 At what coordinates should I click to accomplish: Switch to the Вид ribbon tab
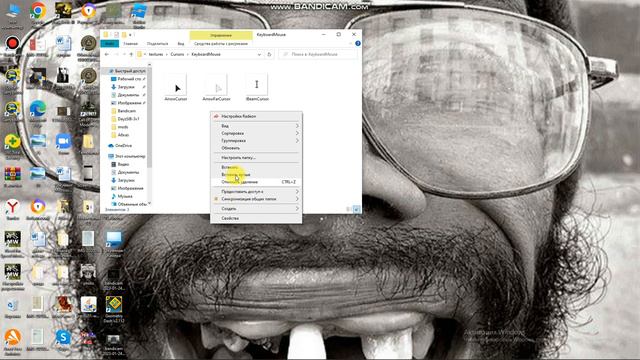[181, 43]
